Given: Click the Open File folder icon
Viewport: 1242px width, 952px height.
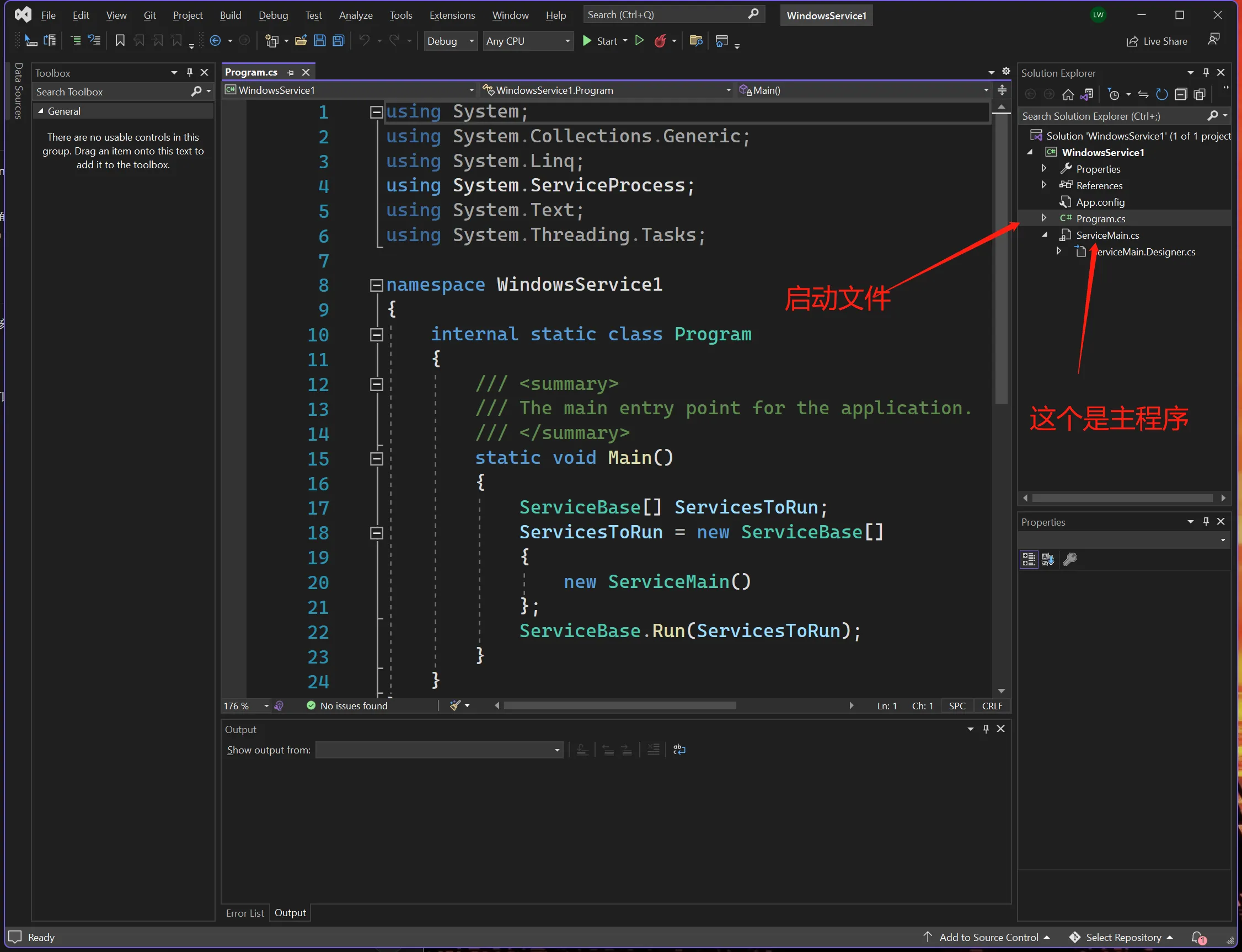Looking at the screenshot, I should point(301,41).
